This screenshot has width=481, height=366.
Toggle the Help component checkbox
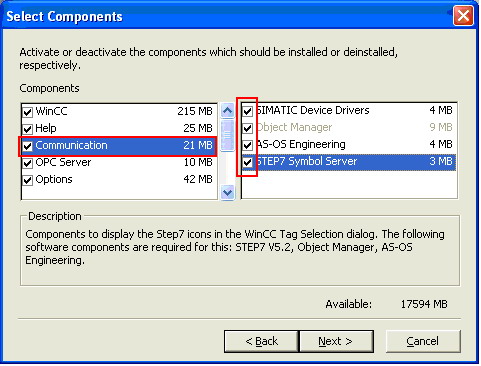coord(28,129)
